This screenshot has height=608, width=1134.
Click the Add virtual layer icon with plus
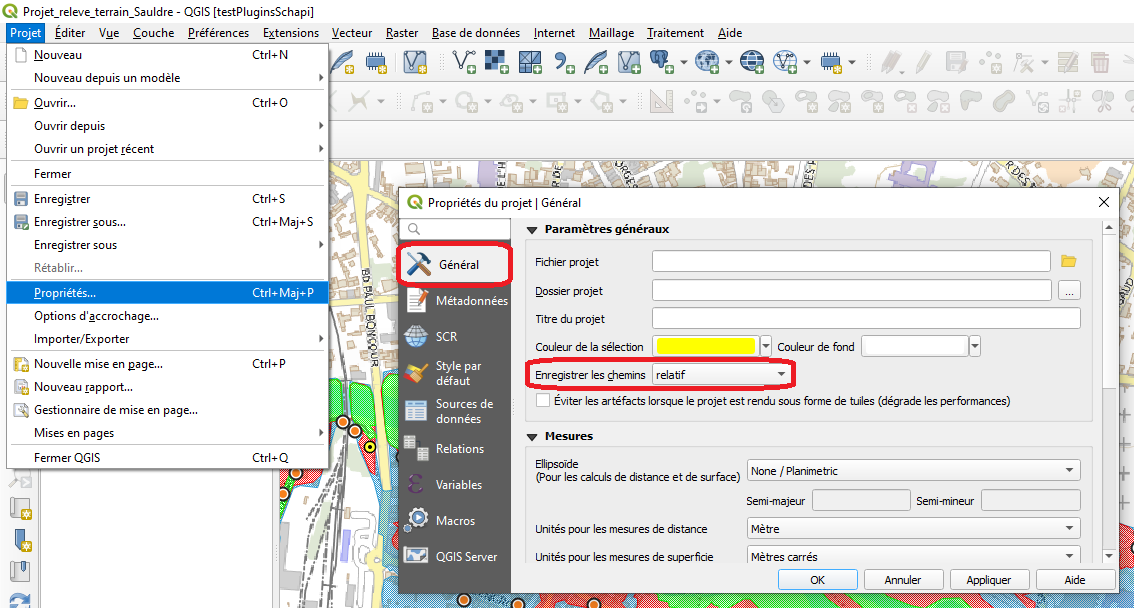[x=629, y=62]
